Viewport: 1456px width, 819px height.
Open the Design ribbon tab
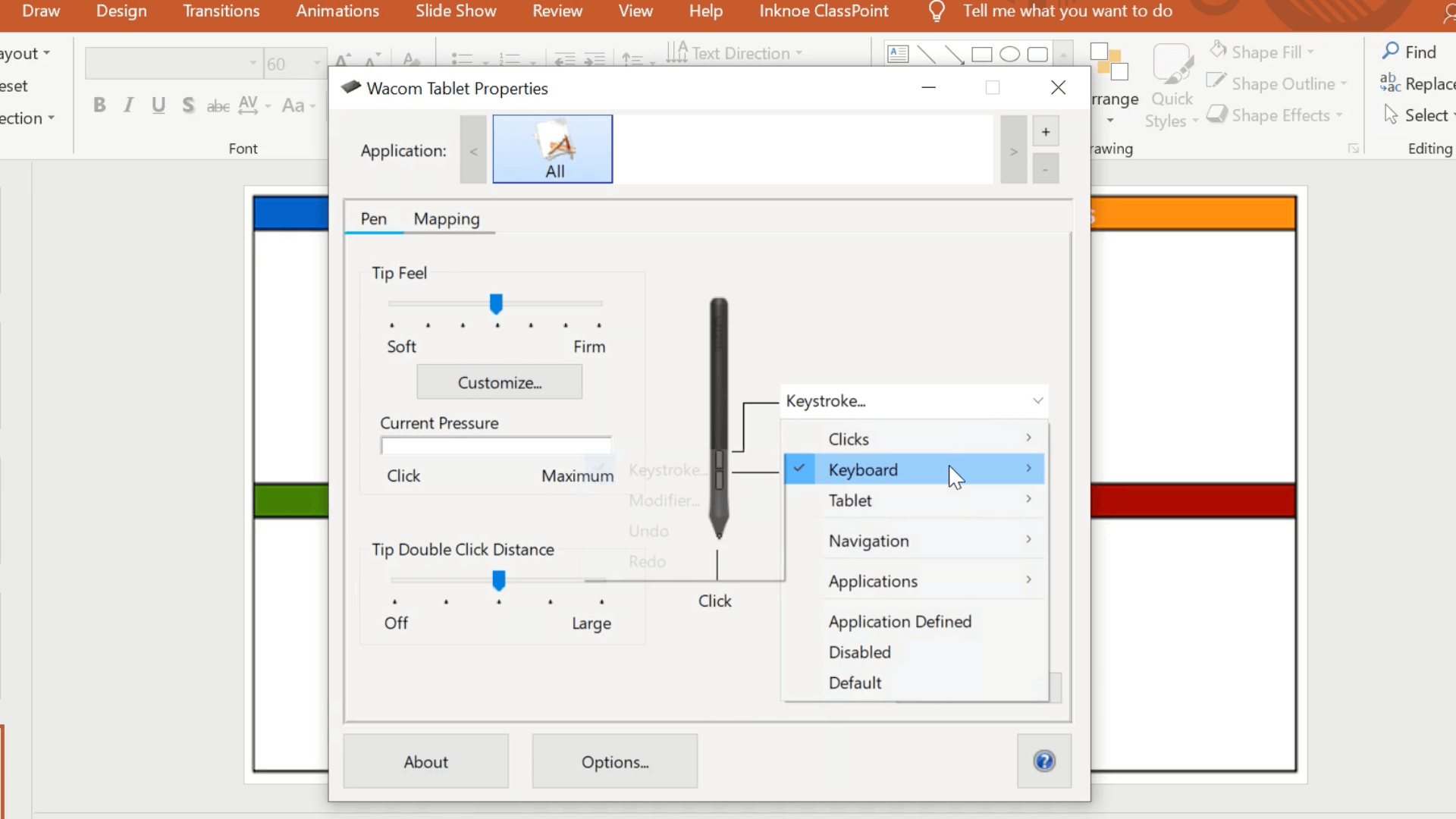click(x=121, y=11)
